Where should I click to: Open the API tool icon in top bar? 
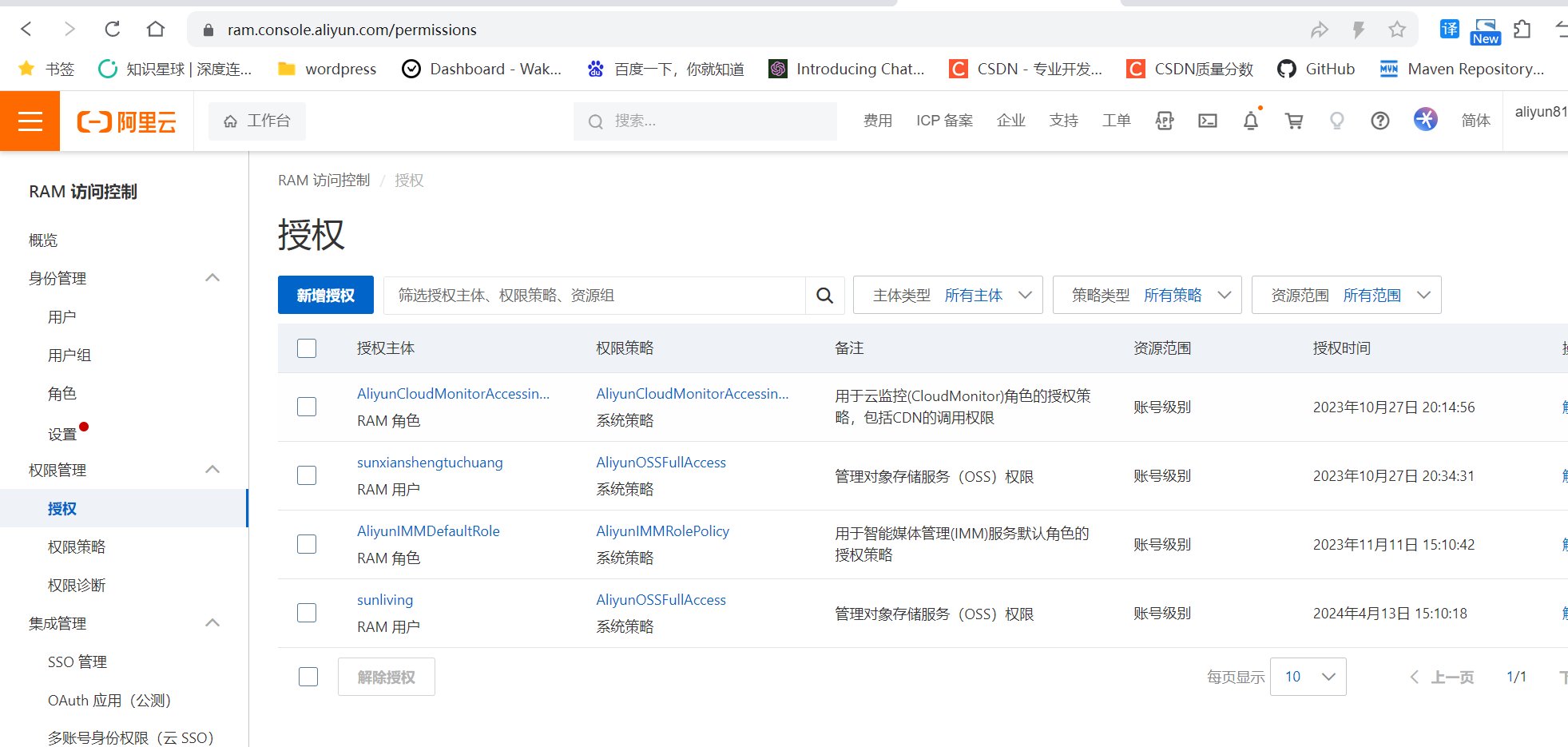click(1165, 121)
